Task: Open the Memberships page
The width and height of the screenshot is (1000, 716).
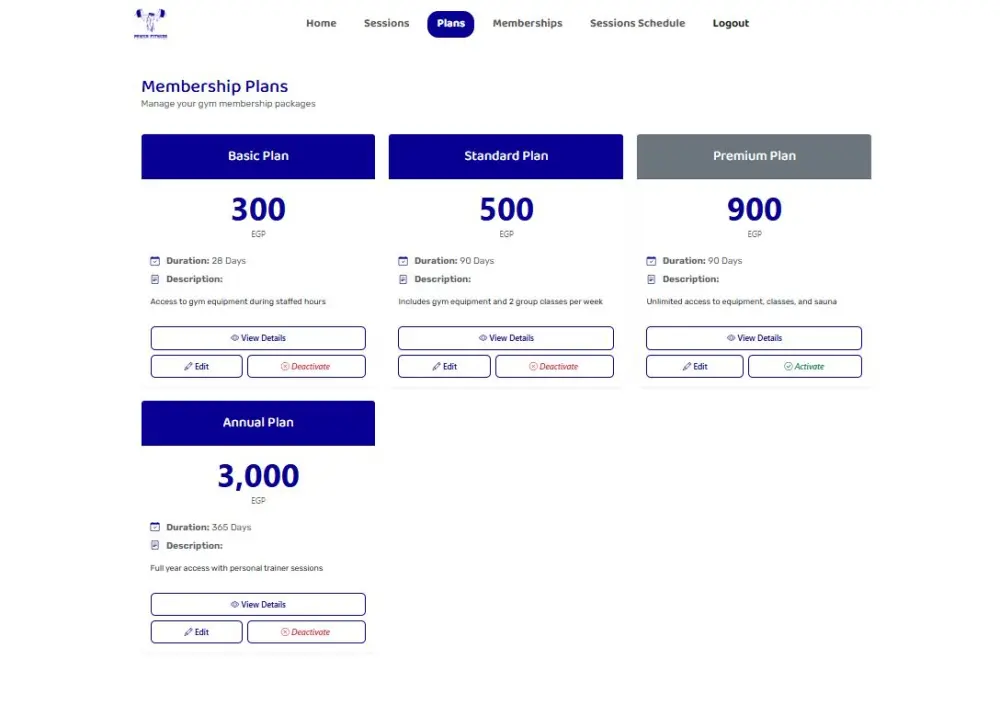Action: click(x=527, y=23)
